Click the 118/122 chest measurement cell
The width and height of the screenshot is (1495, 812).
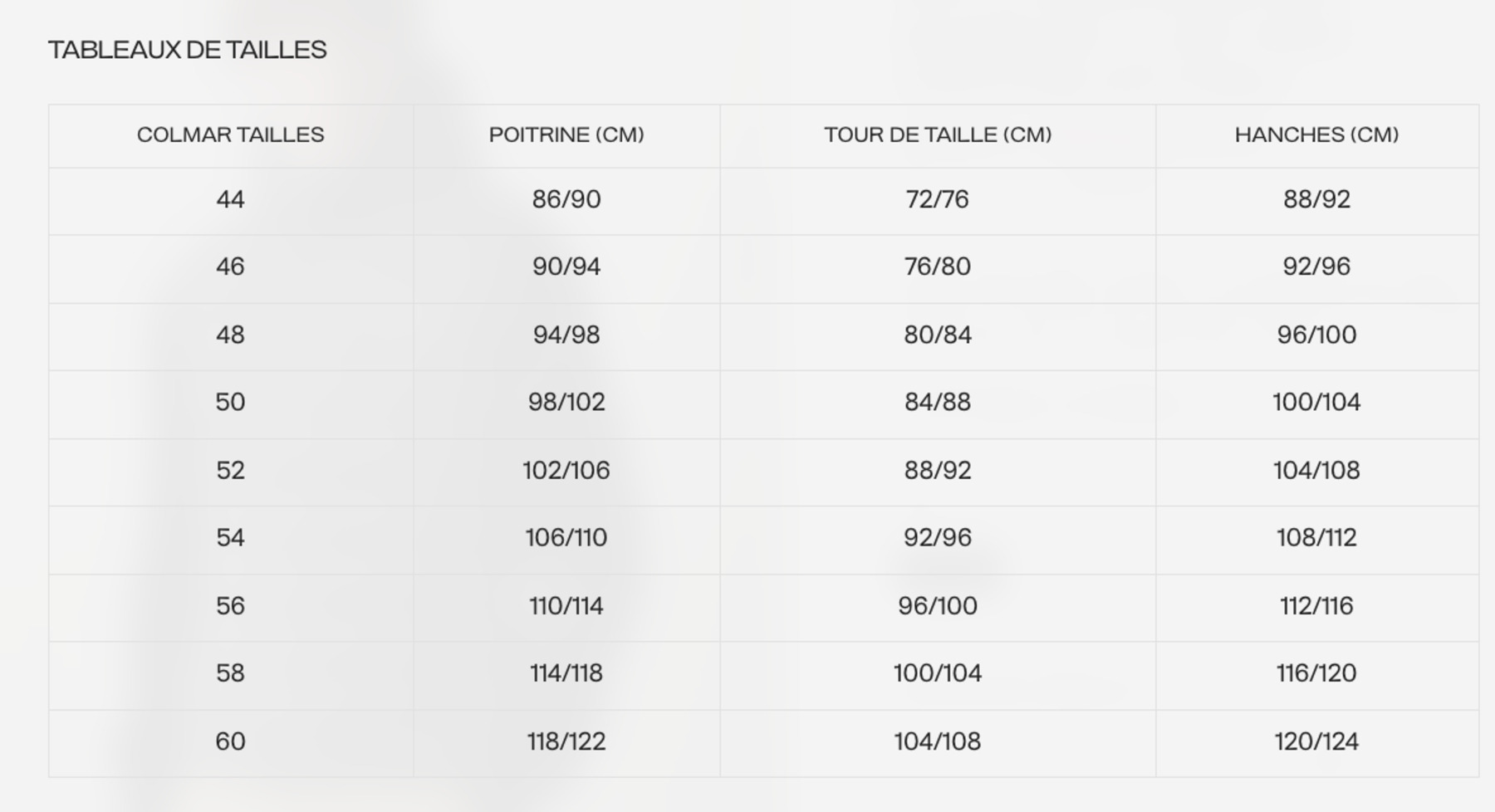pyautogui.click(x=566, y=741)
